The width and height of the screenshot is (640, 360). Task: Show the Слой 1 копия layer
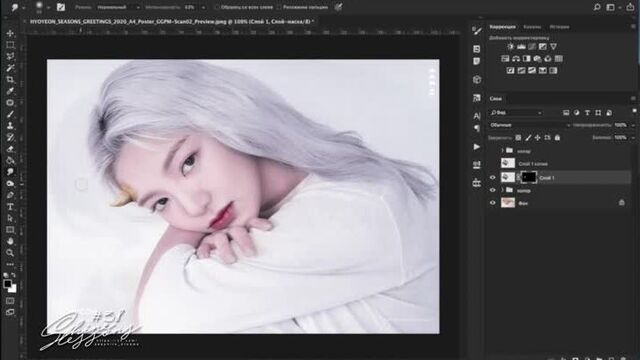(x=493, y=164)
